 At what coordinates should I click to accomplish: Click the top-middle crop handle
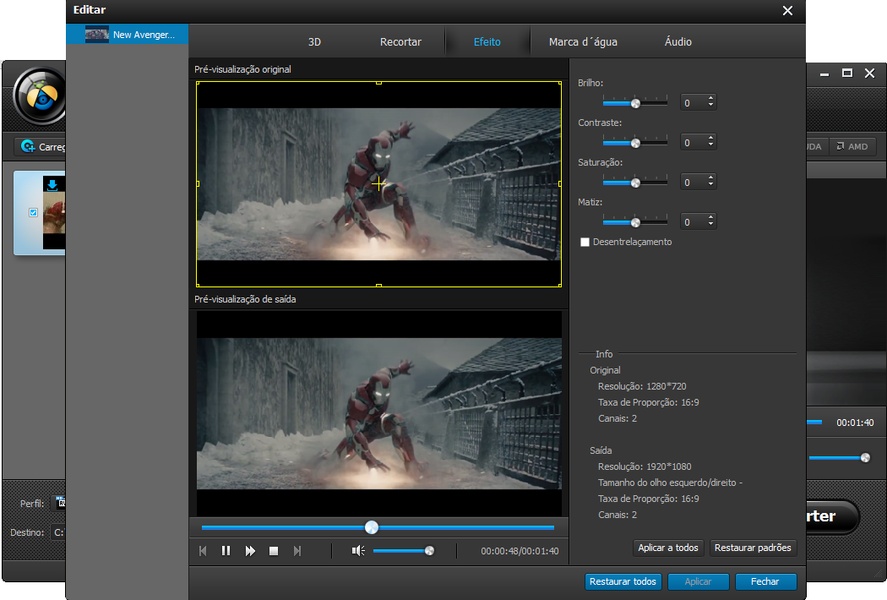(378, 83)
